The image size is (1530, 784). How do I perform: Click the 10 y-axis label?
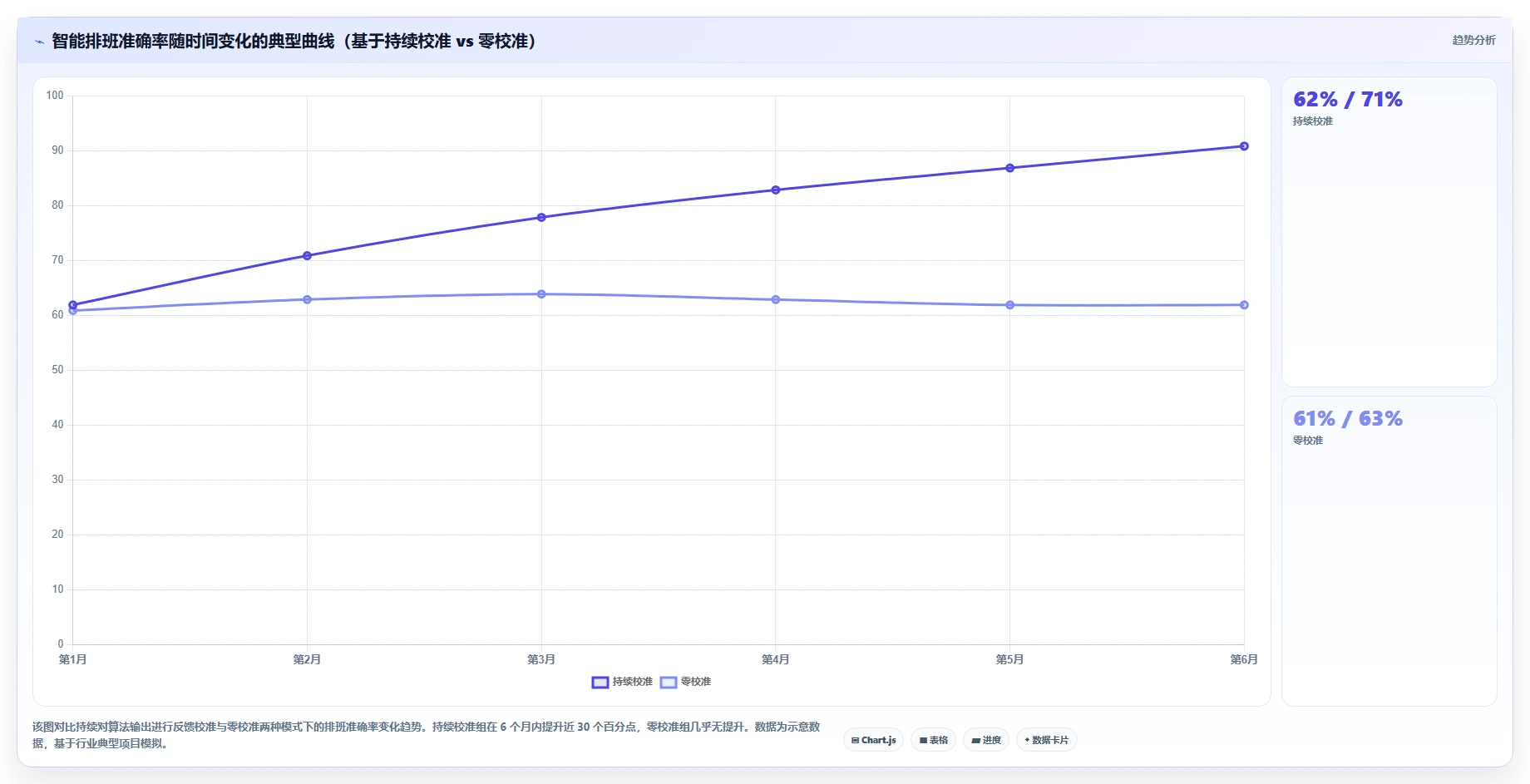(57, 589)
